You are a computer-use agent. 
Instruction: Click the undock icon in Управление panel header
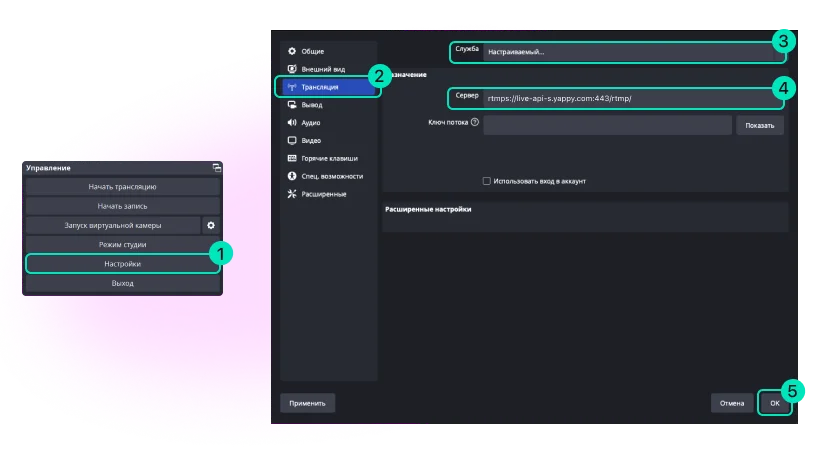[x=216, y=168]
